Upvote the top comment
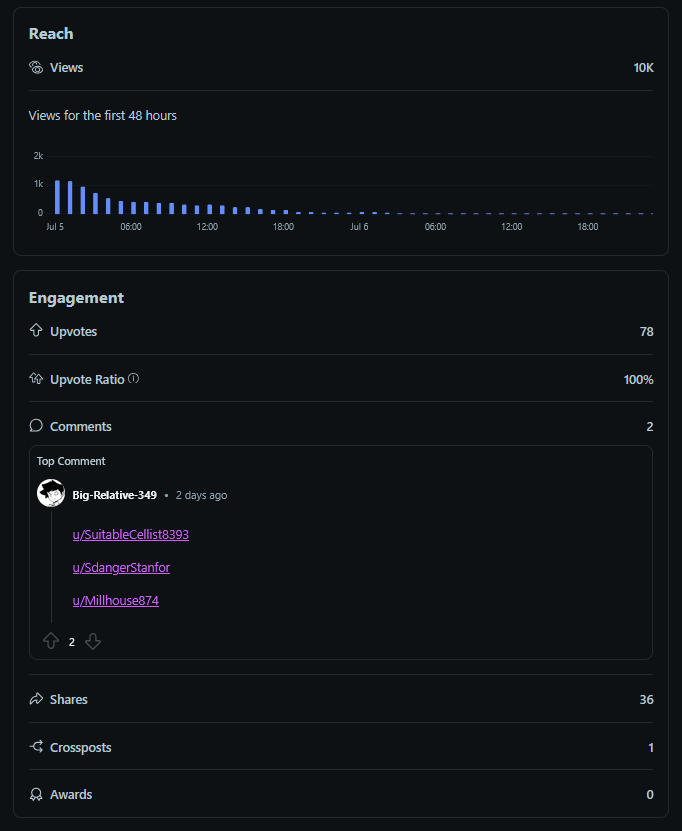The image size is (682, 831). tap(51, 641)
